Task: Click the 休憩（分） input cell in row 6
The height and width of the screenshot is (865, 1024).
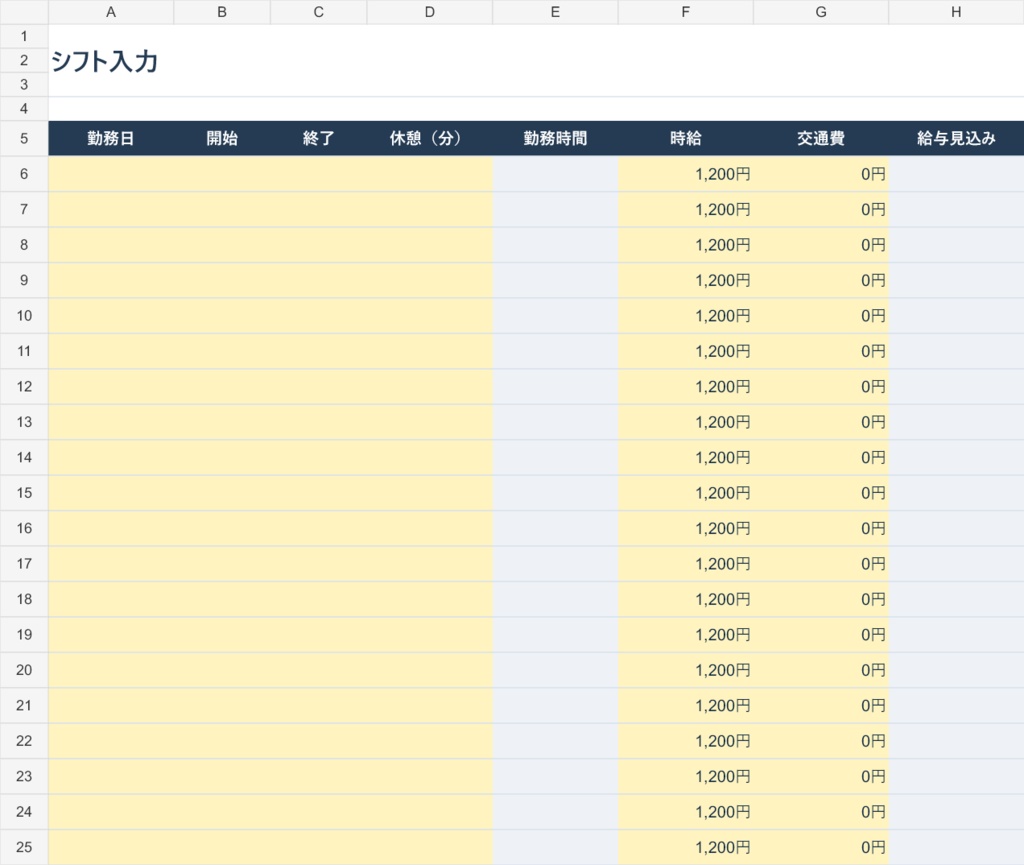Action: [430, 174]
